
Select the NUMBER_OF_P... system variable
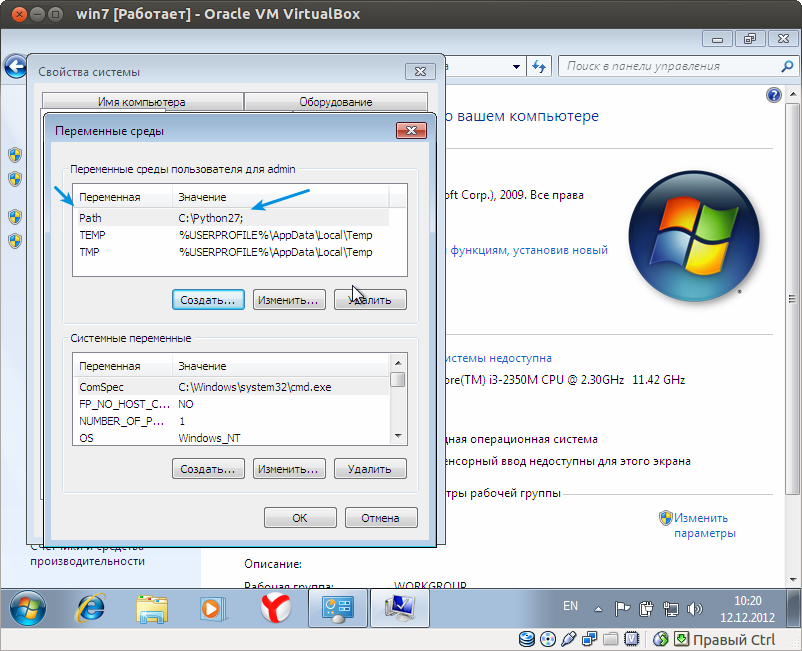point(231,421)
